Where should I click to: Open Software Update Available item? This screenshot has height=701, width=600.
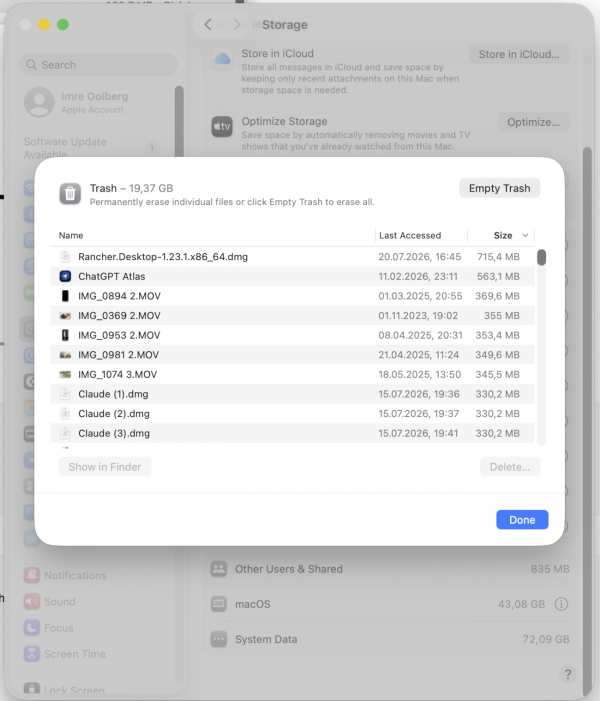(91, 148)
